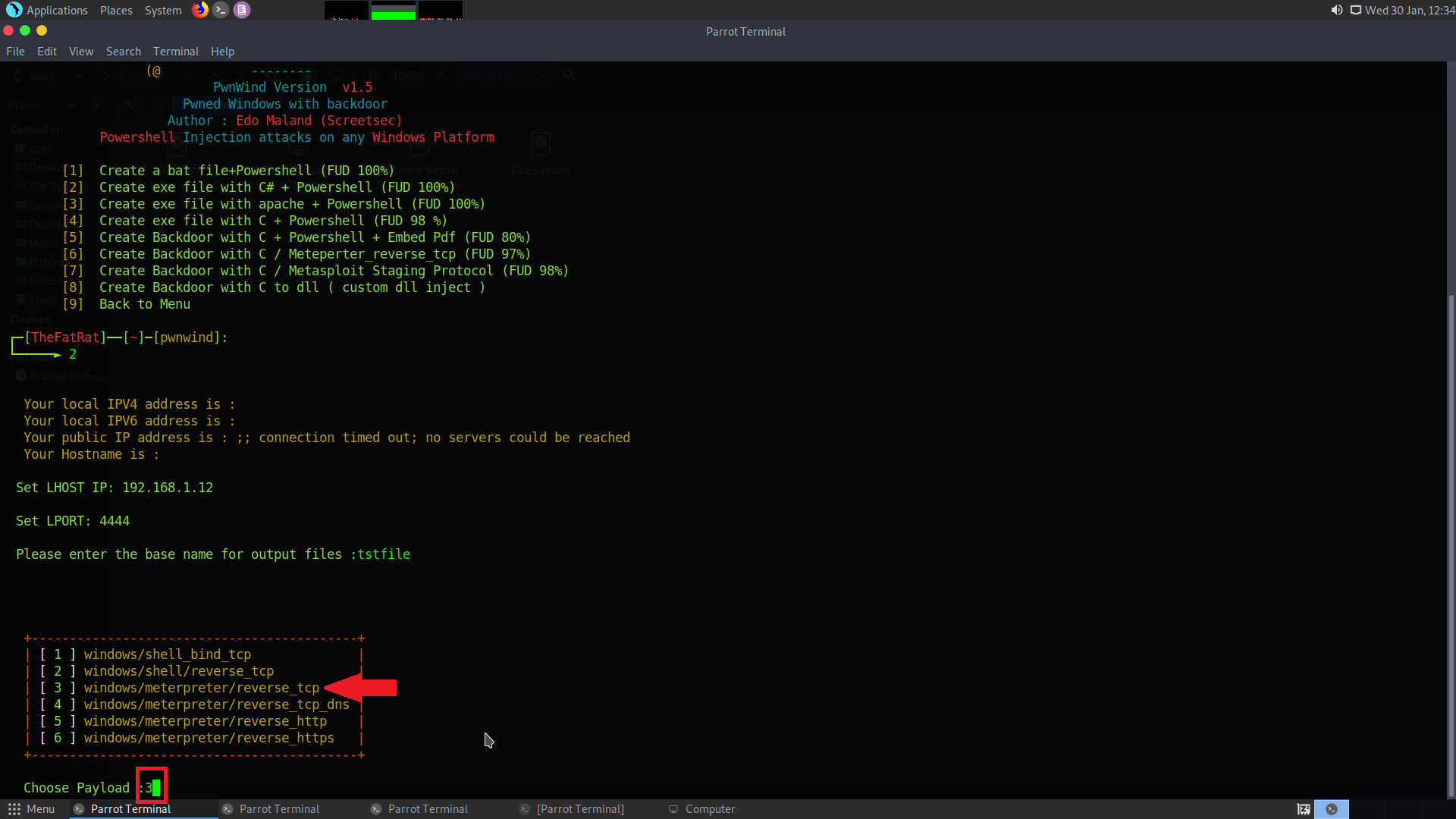The height and width of the screenshot is (819, 1456).
Task: Switch to the fourth Parrot Terminal in the taskbar
Action: [580, 809]
